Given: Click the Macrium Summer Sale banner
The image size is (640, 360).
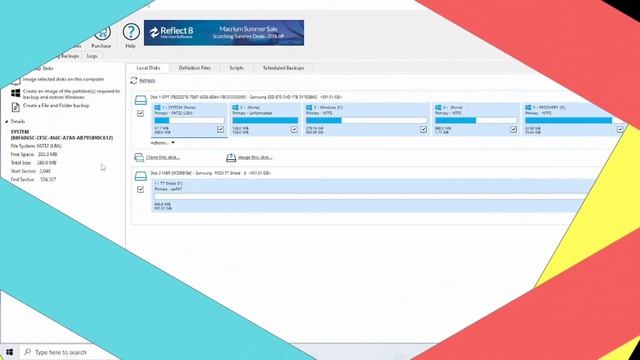Looking at the screenshot, I should pyautogui.click(x=224, y=33).
